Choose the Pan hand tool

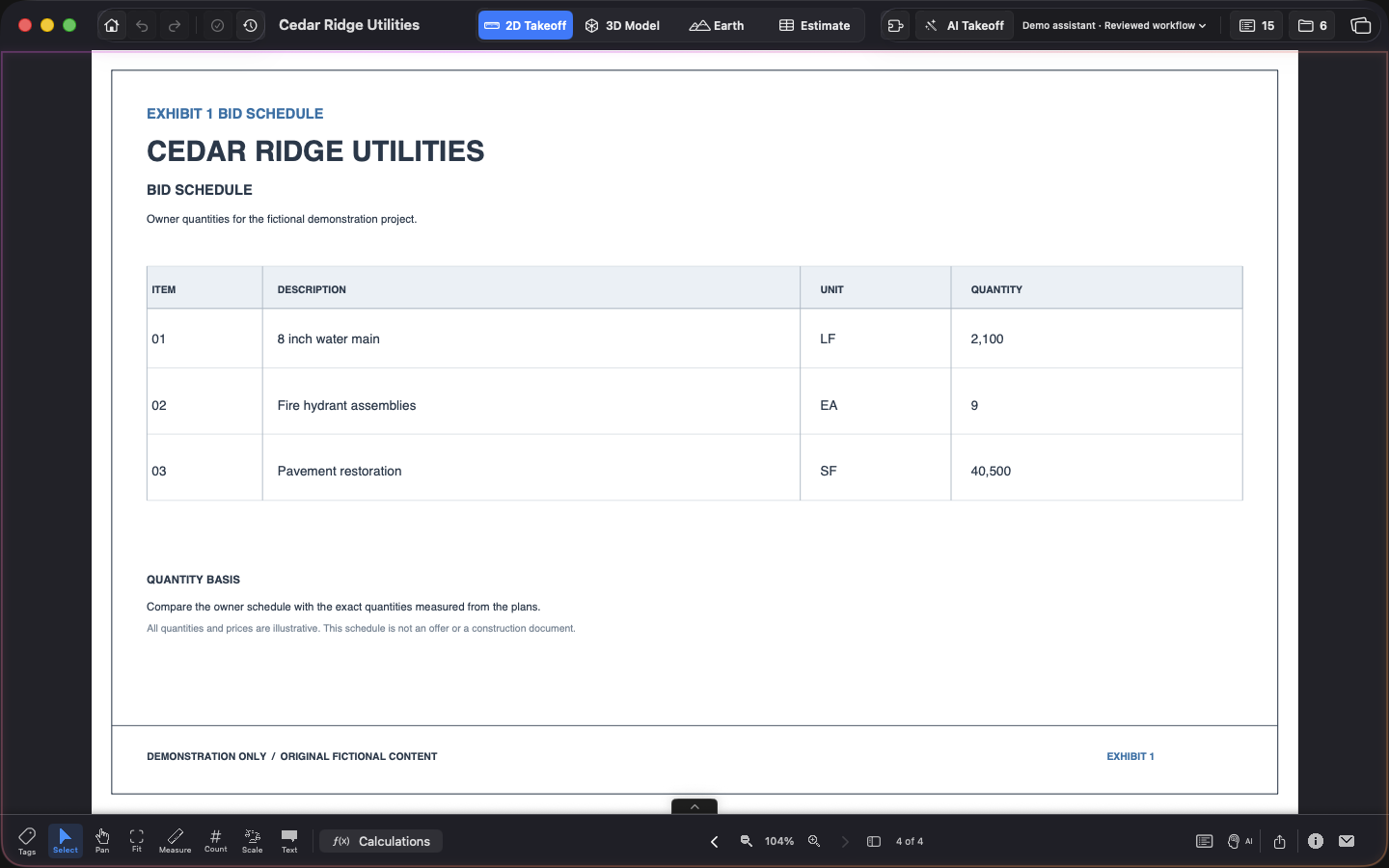coord(102,841)
